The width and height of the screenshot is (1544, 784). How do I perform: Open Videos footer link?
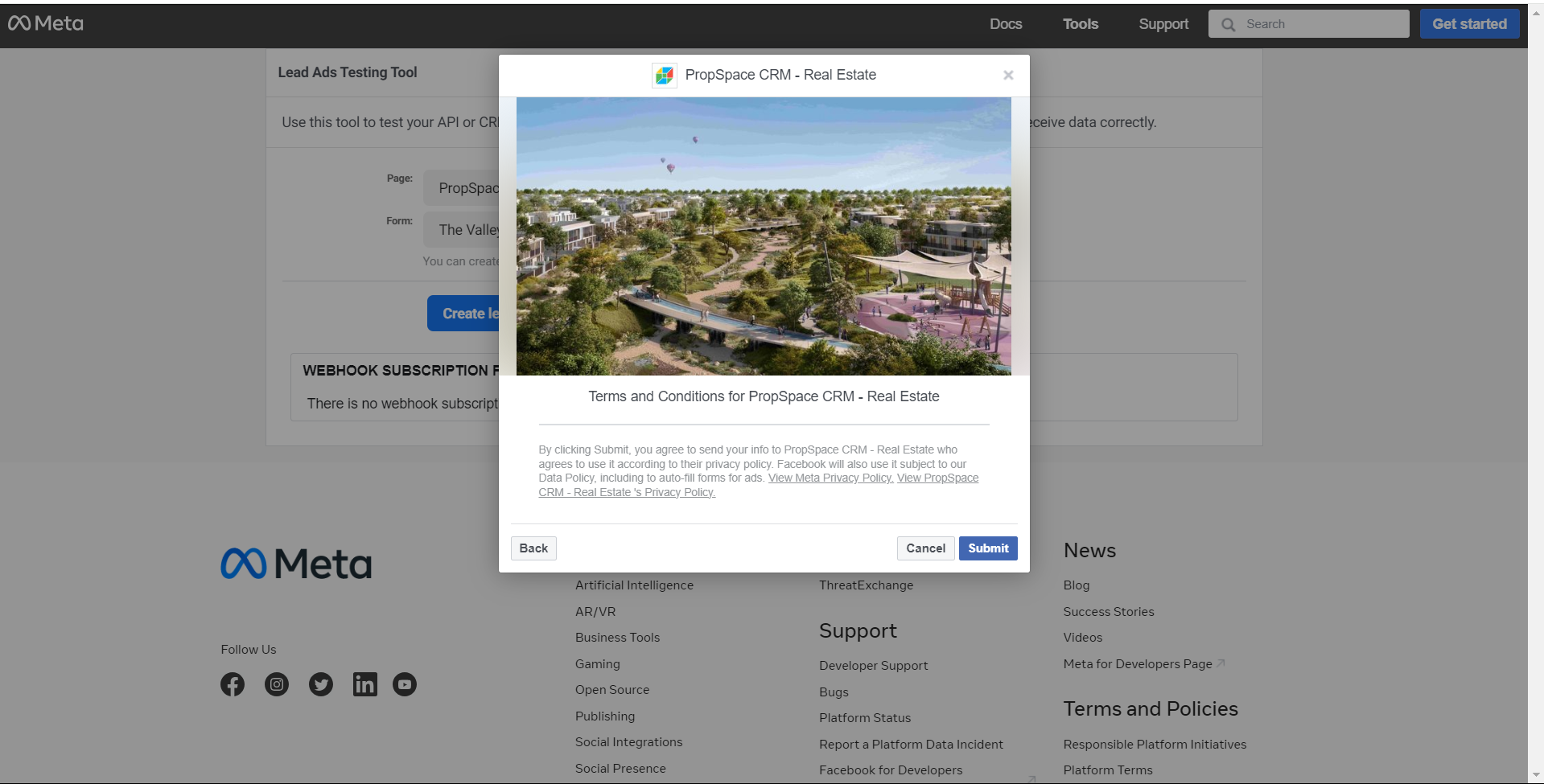click(1082, 638)
